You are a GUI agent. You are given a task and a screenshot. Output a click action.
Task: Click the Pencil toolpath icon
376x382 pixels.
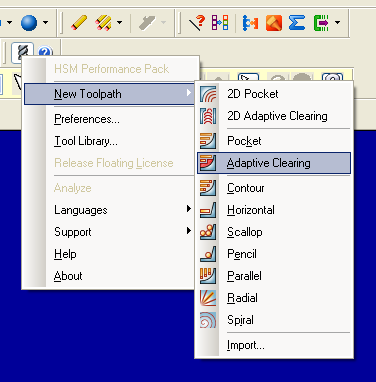[x=208, y=254]
